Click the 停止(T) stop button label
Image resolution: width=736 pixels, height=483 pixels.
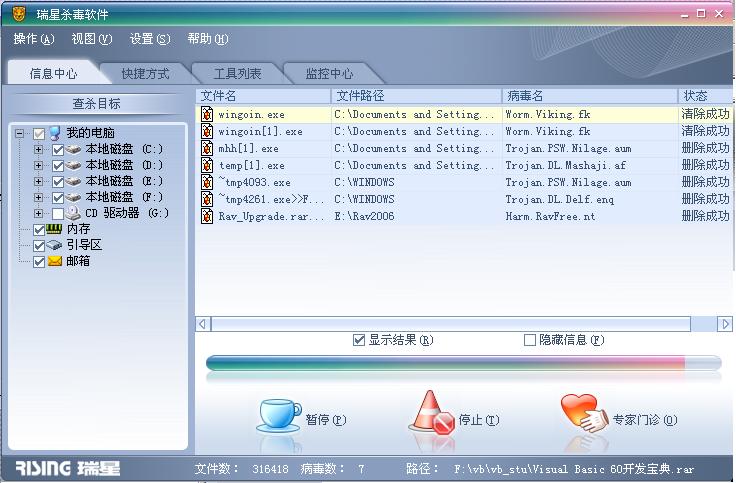point(478,419)
